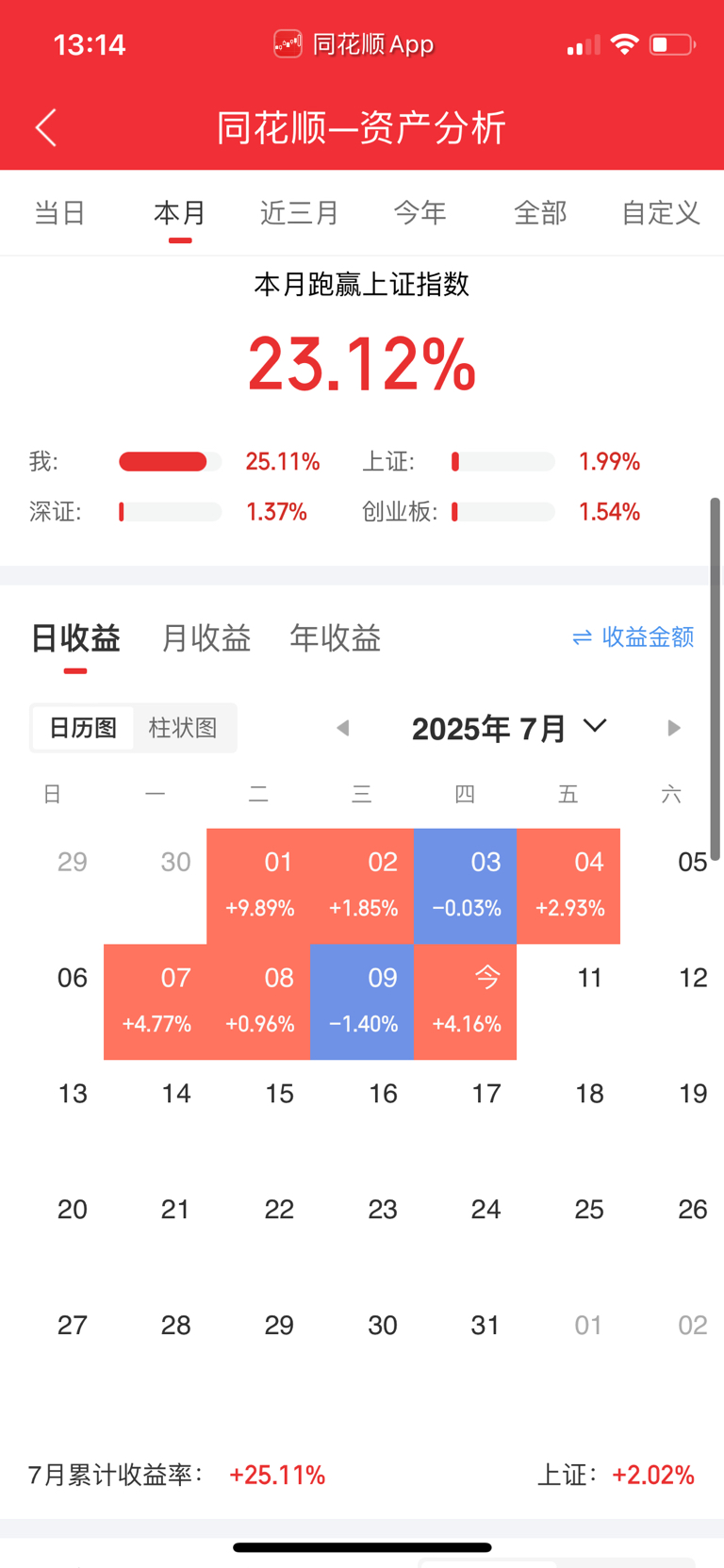Tap the 13:14 status bar clock

click(90, 44)
